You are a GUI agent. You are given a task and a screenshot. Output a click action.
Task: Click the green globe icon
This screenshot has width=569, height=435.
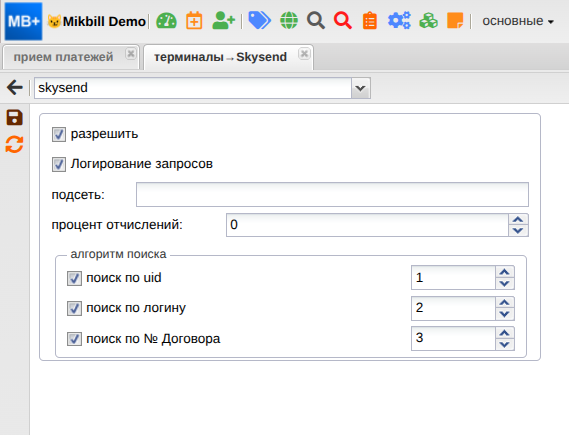pos(289,20)
